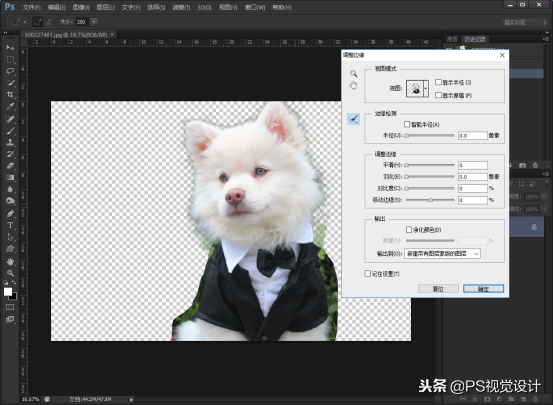The height and width of the screenshot is (405, 553).
Task: Select the Horizontal Type tool
Action: (x=10, y=225)
